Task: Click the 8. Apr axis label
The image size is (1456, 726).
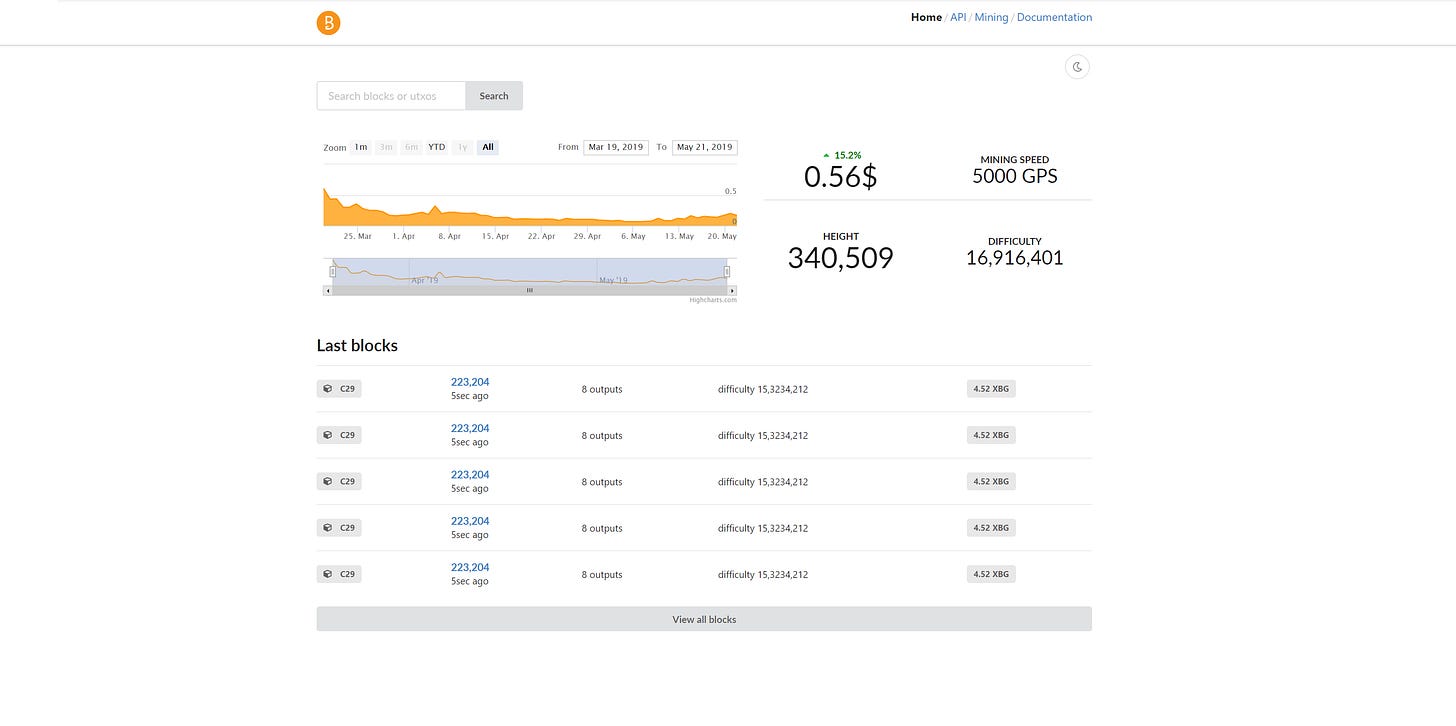Action: (448, 236)
